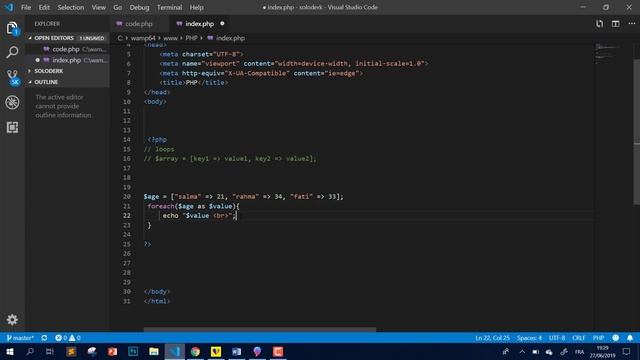Click the PHP breadcrumb folder segment
This screenshot has height=360, width=640.
click(x=191, y=38)
